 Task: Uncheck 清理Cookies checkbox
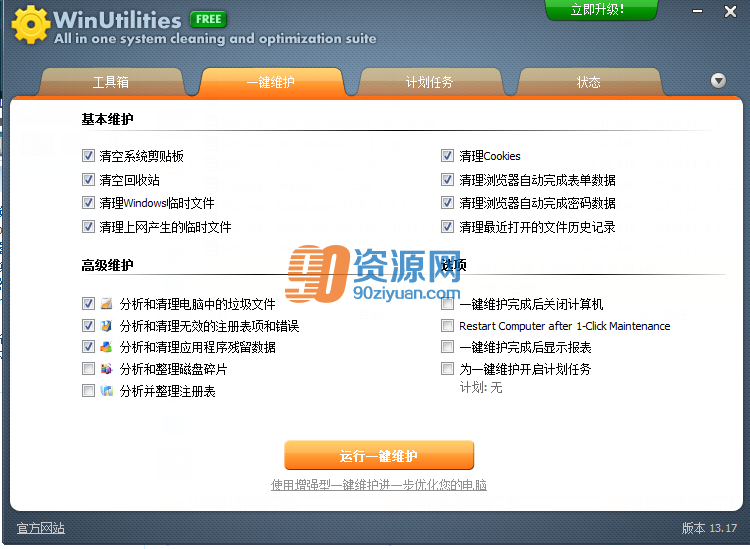tap(447, 155)
